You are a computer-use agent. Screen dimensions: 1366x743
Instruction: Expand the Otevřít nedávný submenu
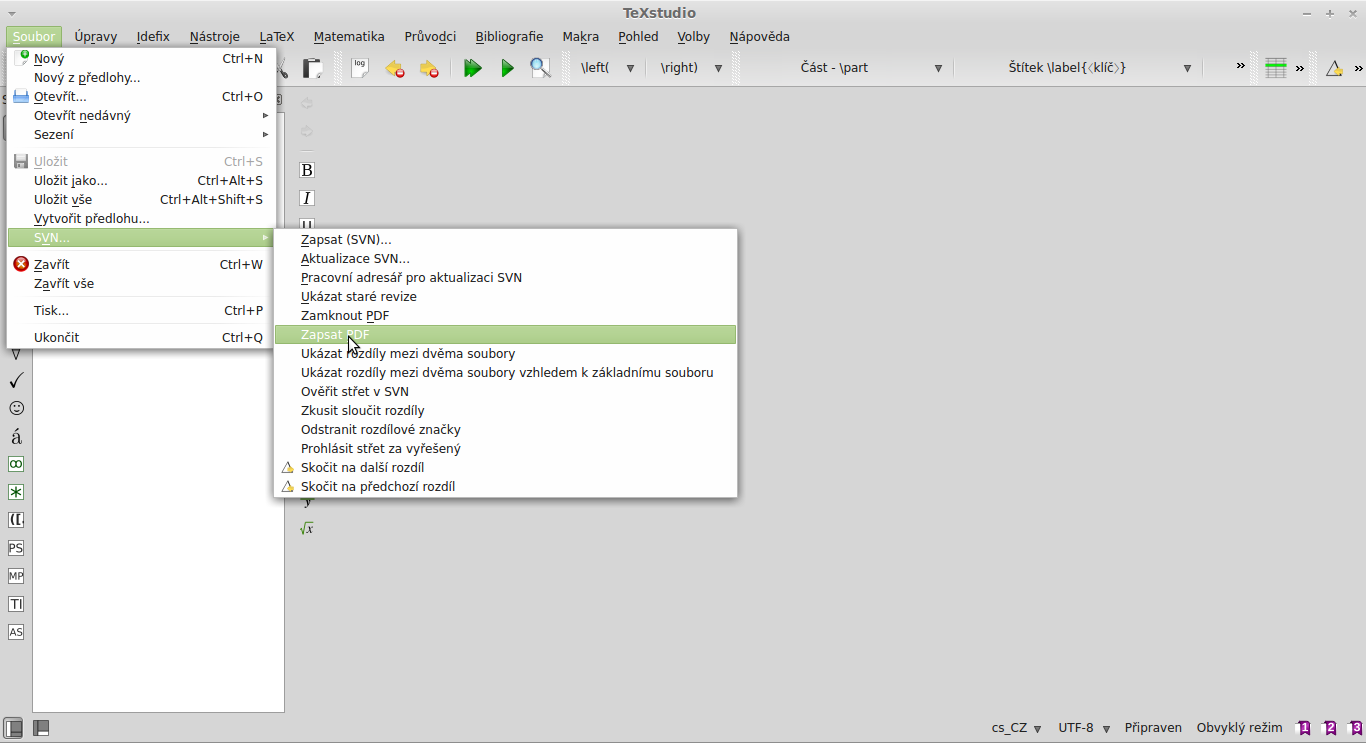click(140, 115)
